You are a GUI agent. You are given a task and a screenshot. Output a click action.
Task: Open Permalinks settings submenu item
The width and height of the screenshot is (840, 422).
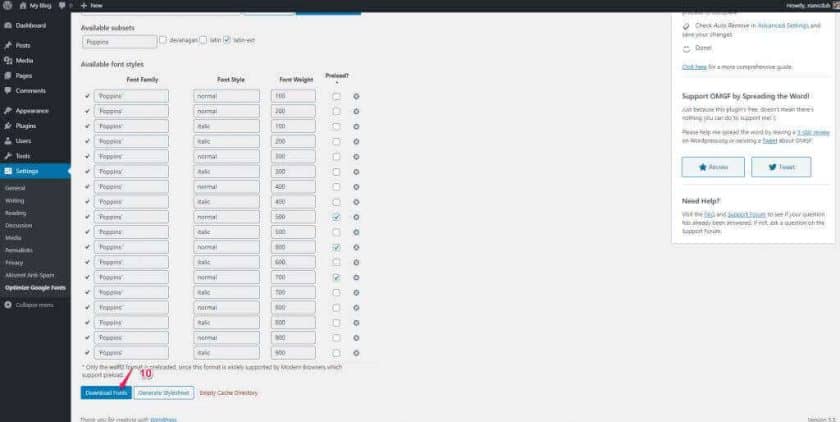[19, 250]
